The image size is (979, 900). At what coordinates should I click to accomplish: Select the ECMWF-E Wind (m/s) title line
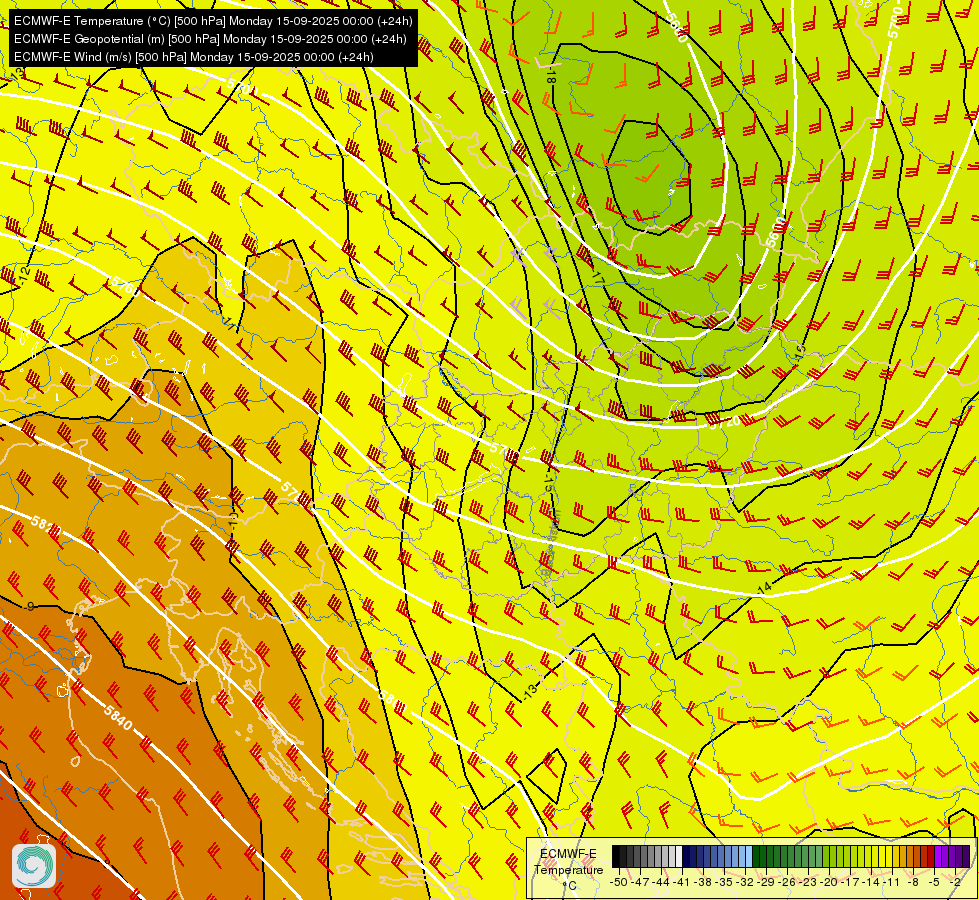click(194, 57)
